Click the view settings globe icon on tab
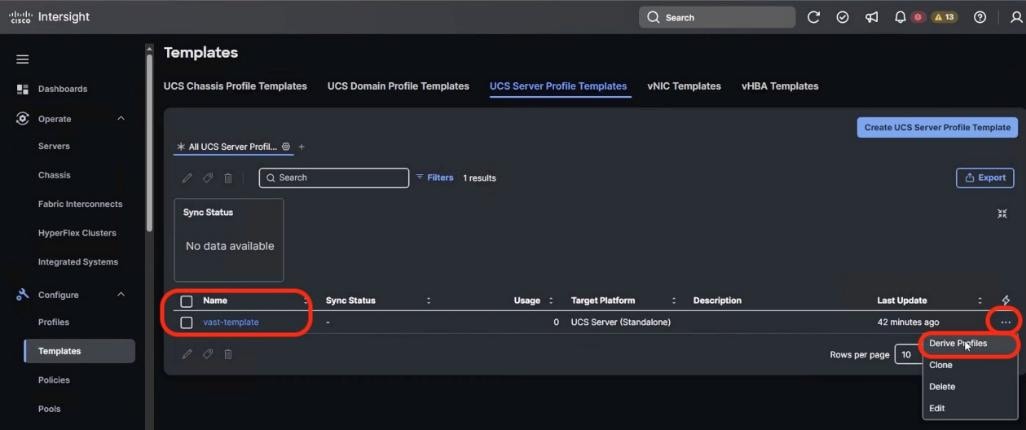The image size is (1026, 430). point(286,147)
